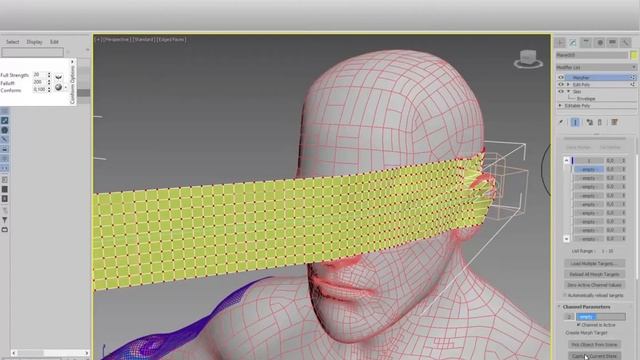The height and width of the screenshot is (360, 640).
Task: Select the highlighted empty morph channel button
Action: click(x=588, y=169)
